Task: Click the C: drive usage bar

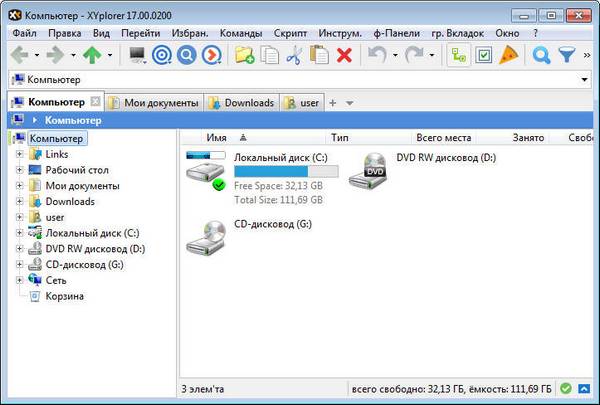Action: (286, 171)
